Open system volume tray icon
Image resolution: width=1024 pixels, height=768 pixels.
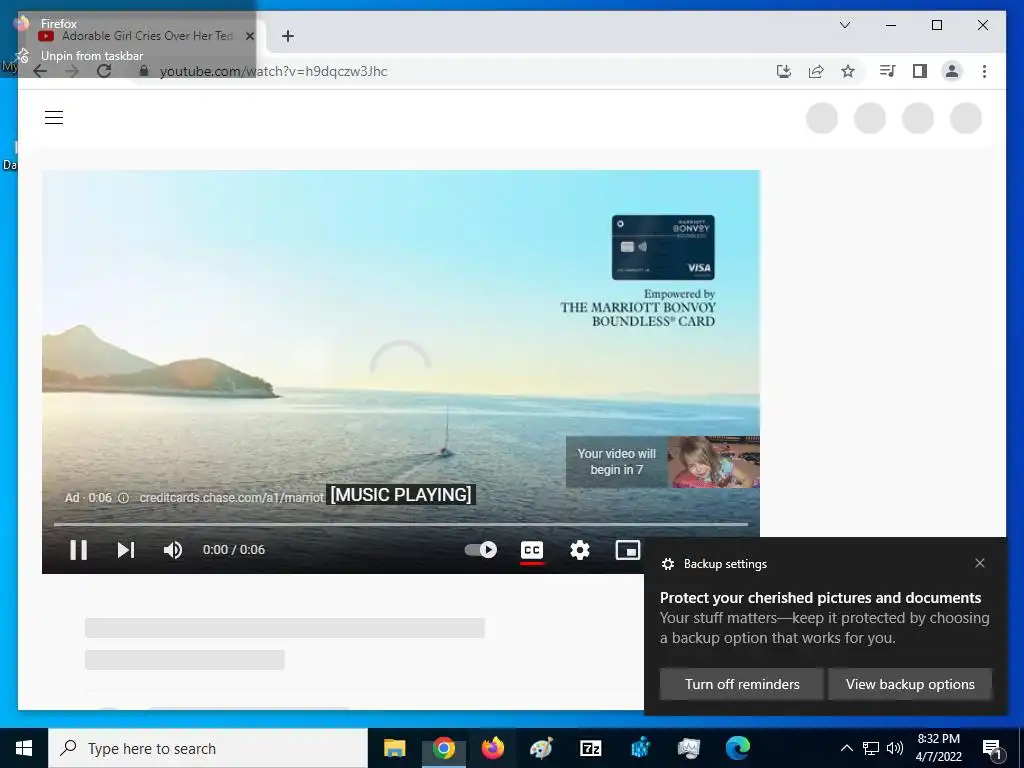(x=895, y=748)
